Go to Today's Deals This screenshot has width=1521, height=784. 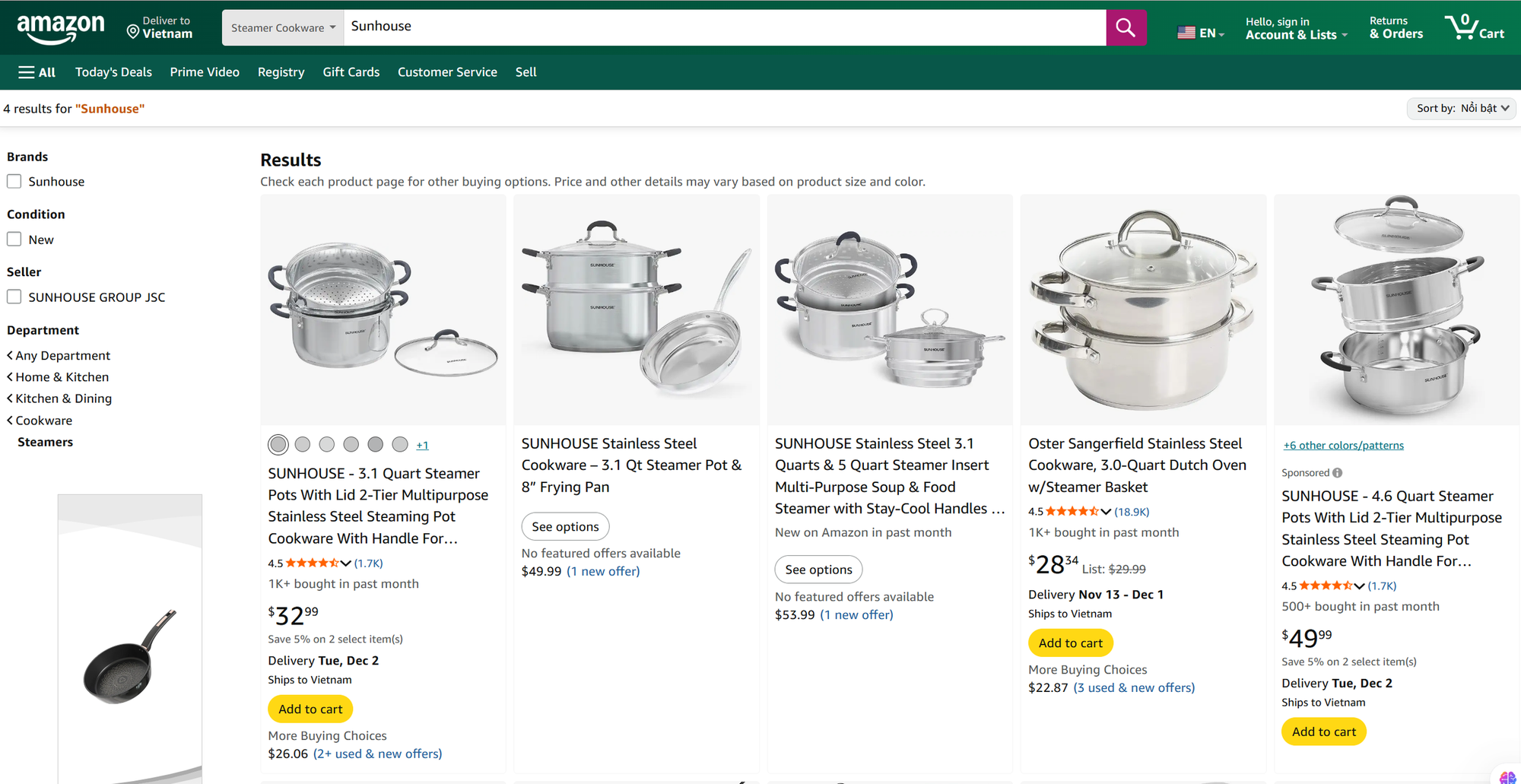113,72
